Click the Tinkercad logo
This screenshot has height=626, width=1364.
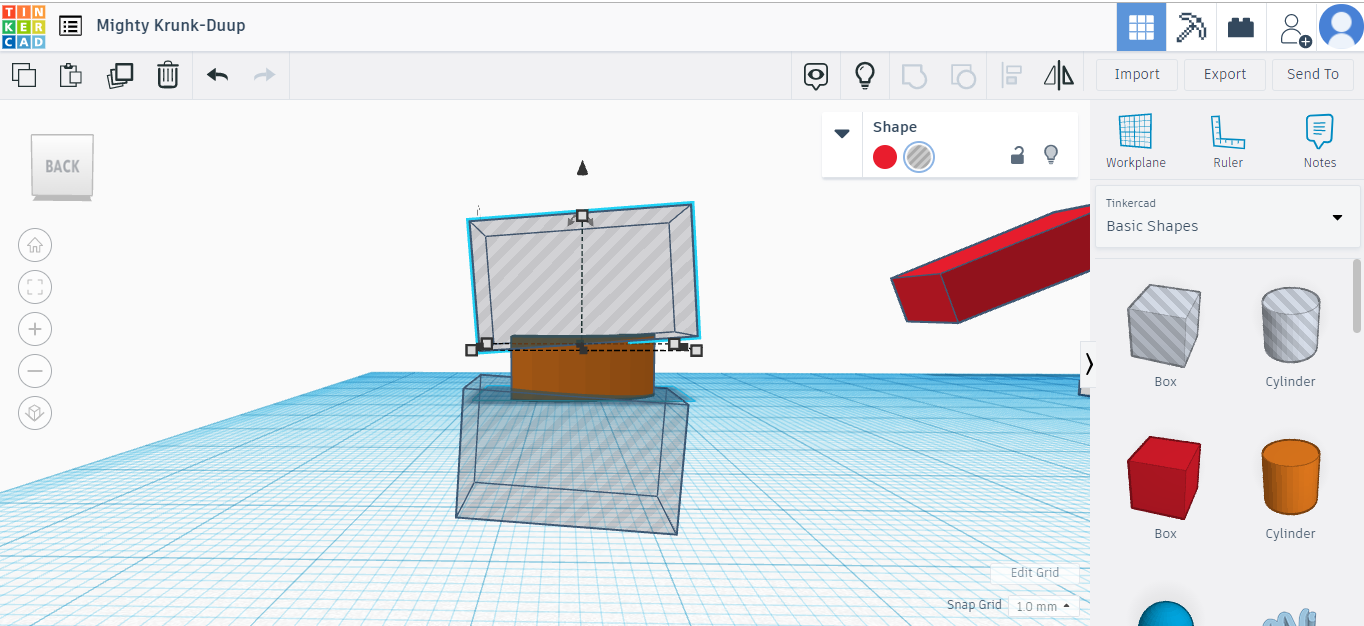[24, 26]
